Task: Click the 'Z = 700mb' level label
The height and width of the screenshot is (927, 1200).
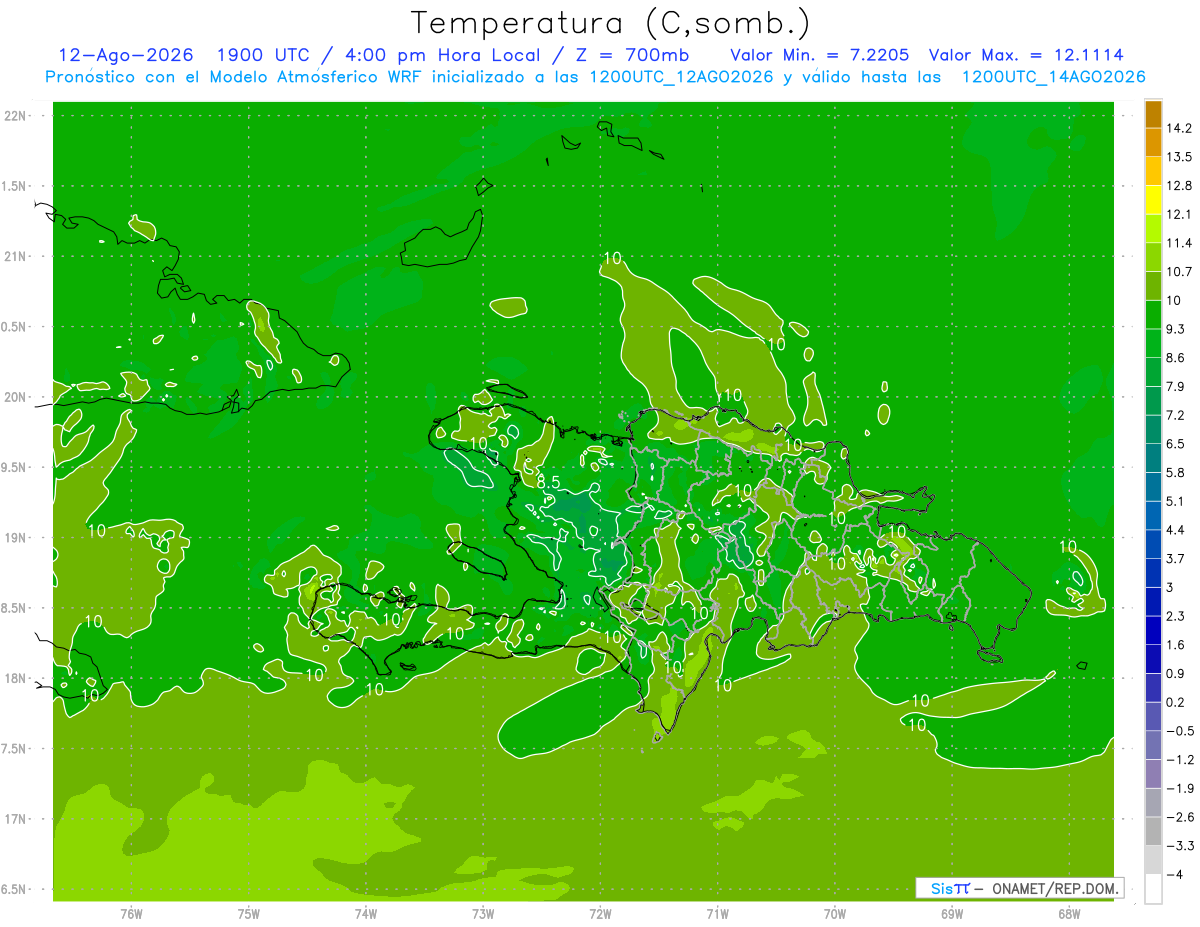Action: tap(631, 55)
